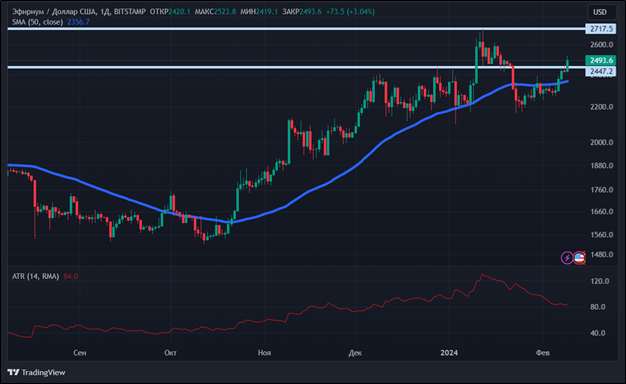Click the upper white horizontal resistance line
This screenshot has width=626, height=384.
tap(295, 29)
